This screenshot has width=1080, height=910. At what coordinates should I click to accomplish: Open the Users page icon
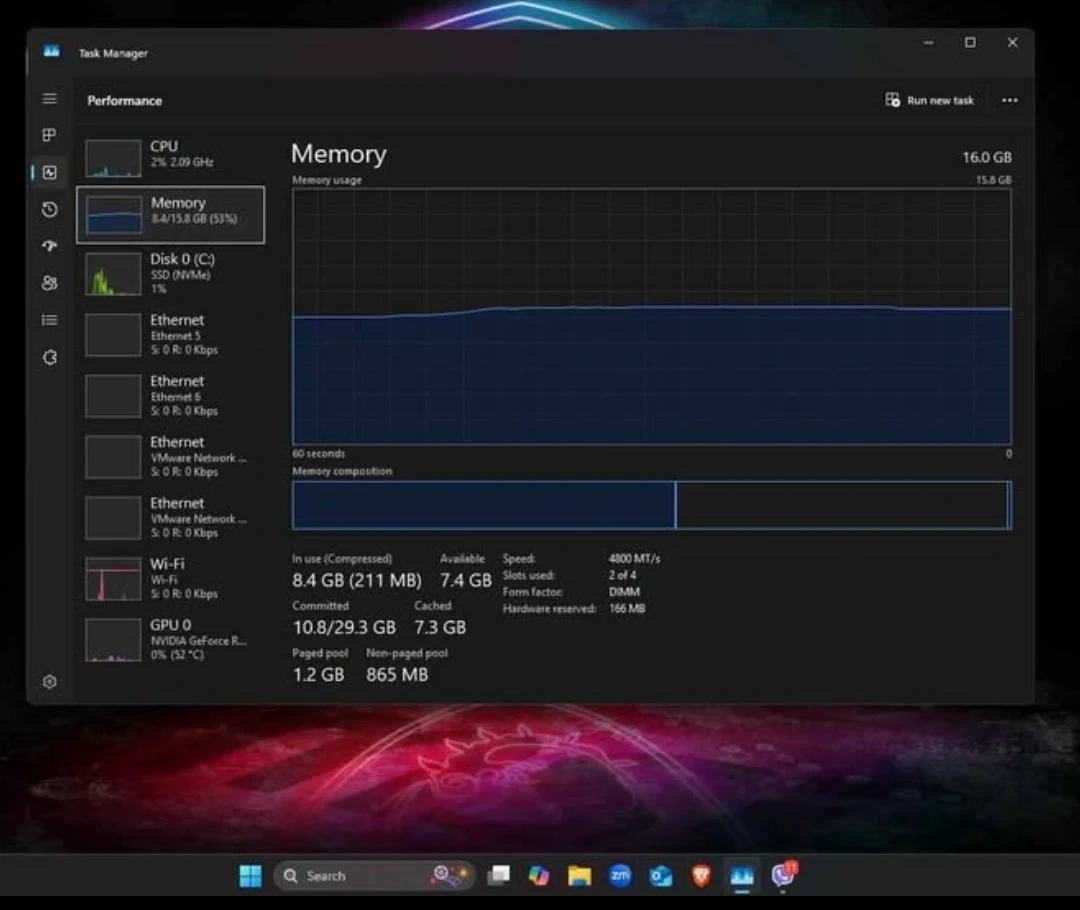[x=49, y=283]
